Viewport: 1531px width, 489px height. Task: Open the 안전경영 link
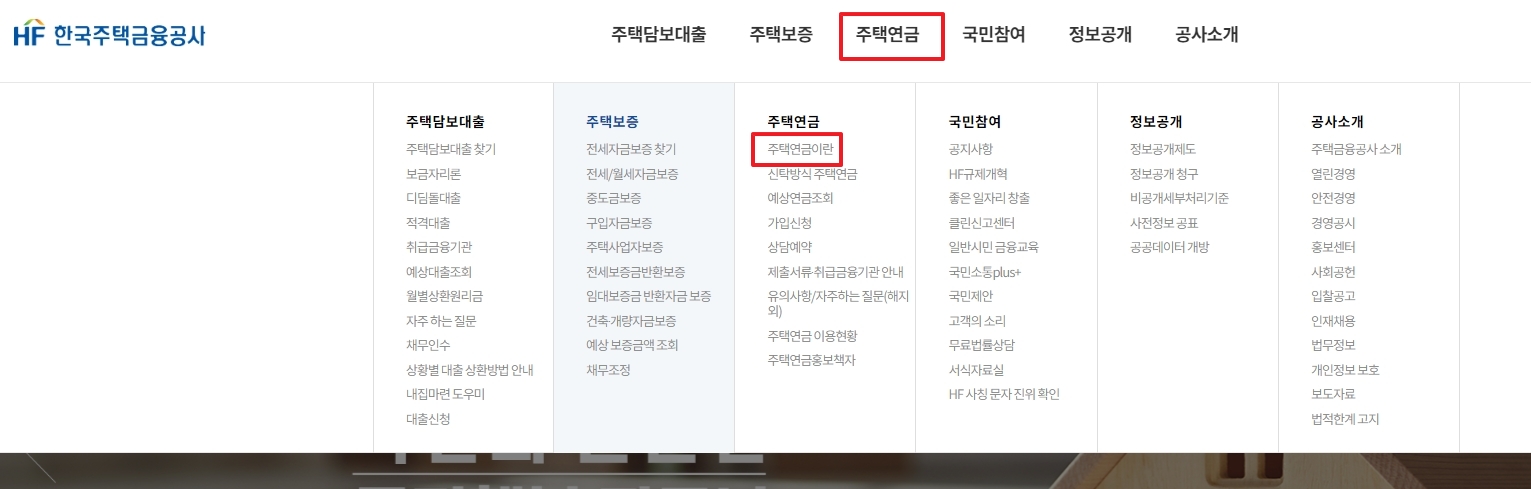1333,198
